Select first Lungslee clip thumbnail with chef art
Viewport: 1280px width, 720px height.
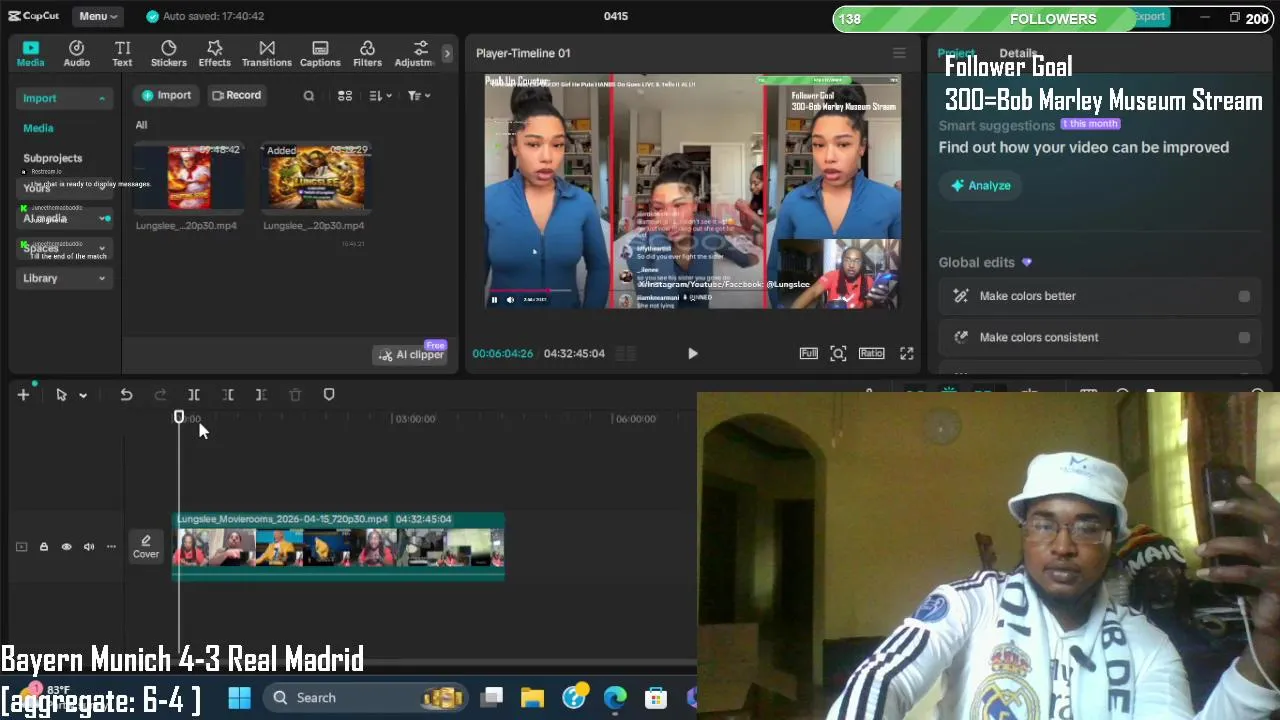click(189, 177)
